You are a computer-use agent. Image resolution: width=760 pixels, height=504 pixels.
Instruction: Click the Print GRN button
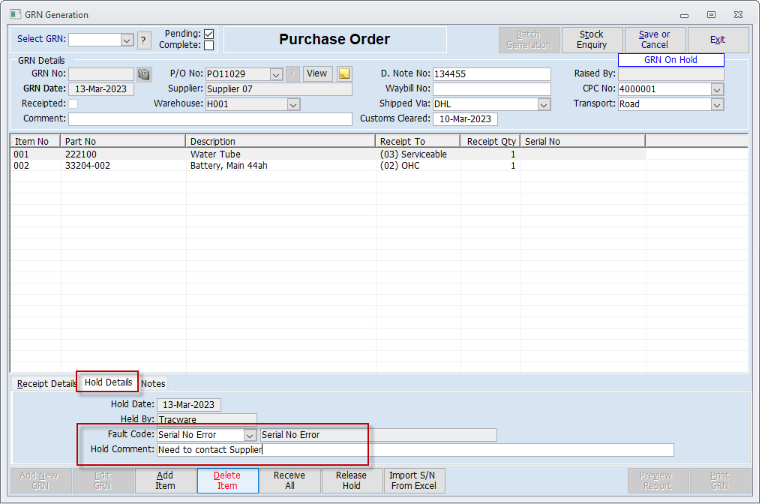tap(720, 481)
